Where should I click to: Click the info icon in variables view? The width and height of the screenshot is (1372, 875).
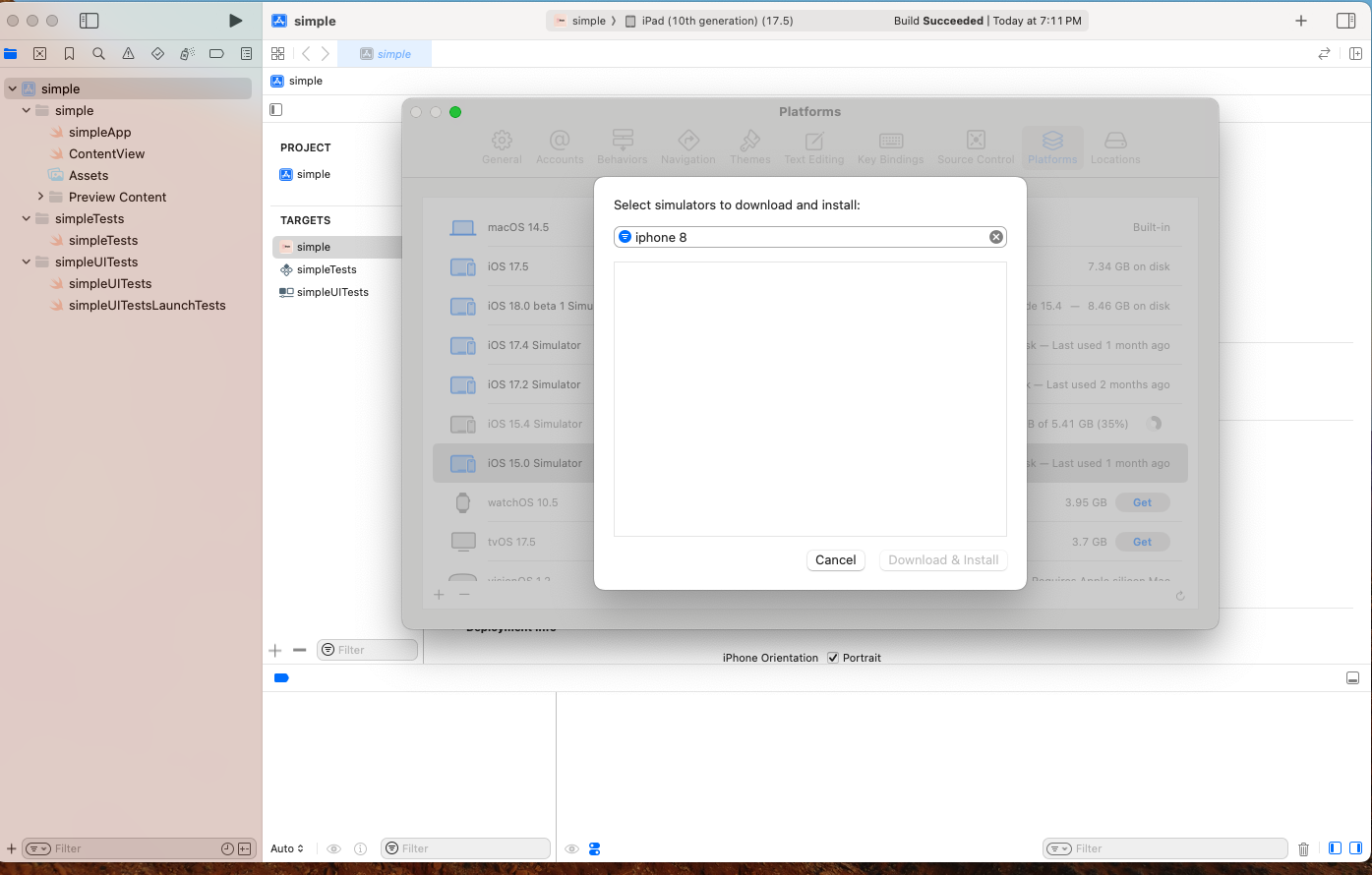(360, 848)
